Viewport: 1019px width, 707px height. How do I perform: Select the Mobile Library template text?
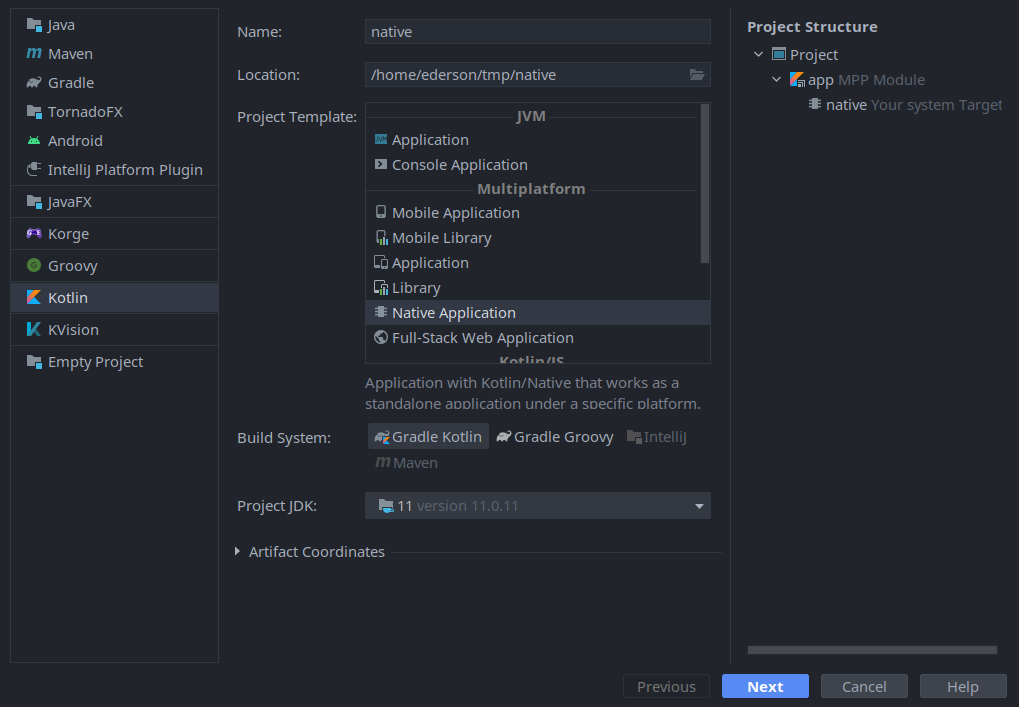(x=442, y=238)
